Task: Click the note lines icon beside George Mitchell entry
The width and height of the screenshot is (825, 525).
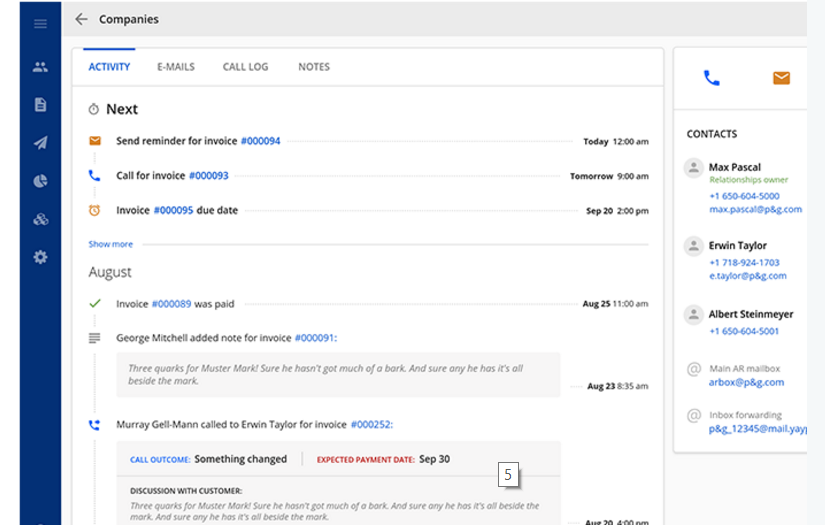Action: [x=94, y=338]
